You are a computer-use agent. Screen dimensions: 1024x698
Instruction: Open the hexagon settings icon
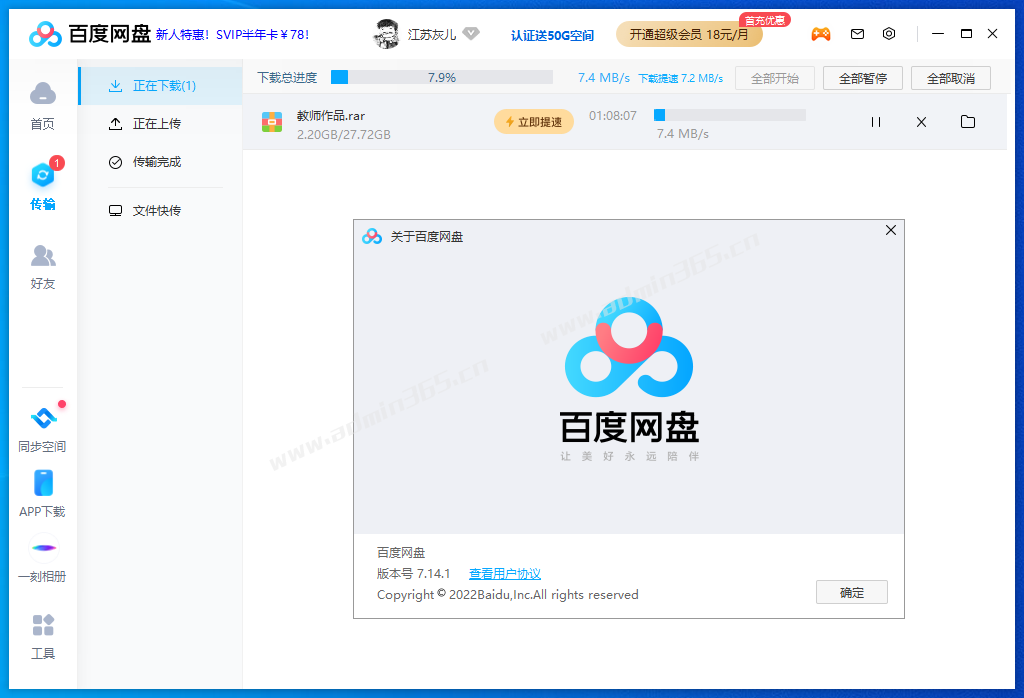[889, 34]
